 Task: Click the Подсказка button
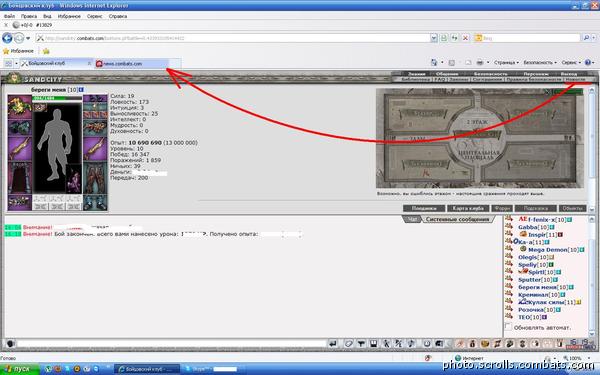tap(535, 208)
